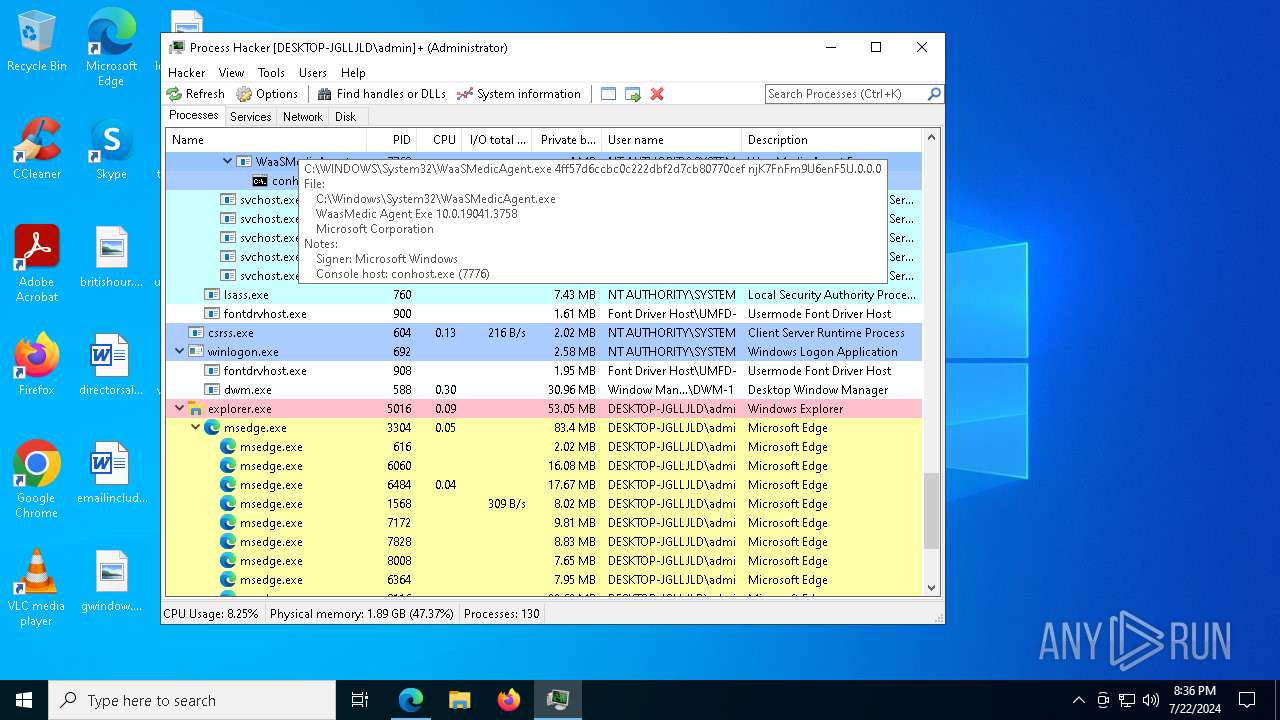Select the csrss.exe process row
1280x720 pixels.
(543, 333)
